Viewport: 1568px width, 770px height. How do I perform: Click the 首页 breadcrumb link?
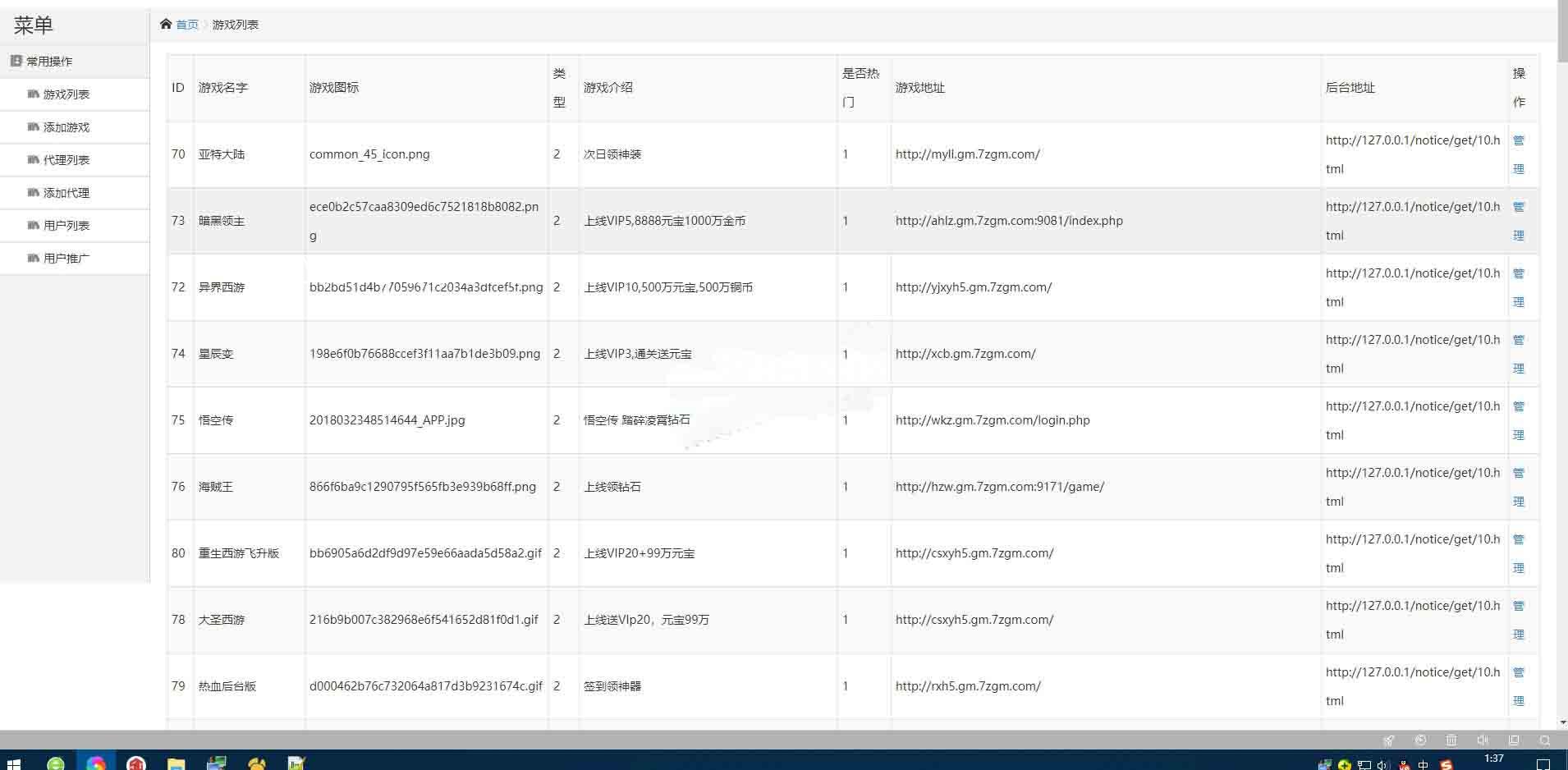point(186,25)
